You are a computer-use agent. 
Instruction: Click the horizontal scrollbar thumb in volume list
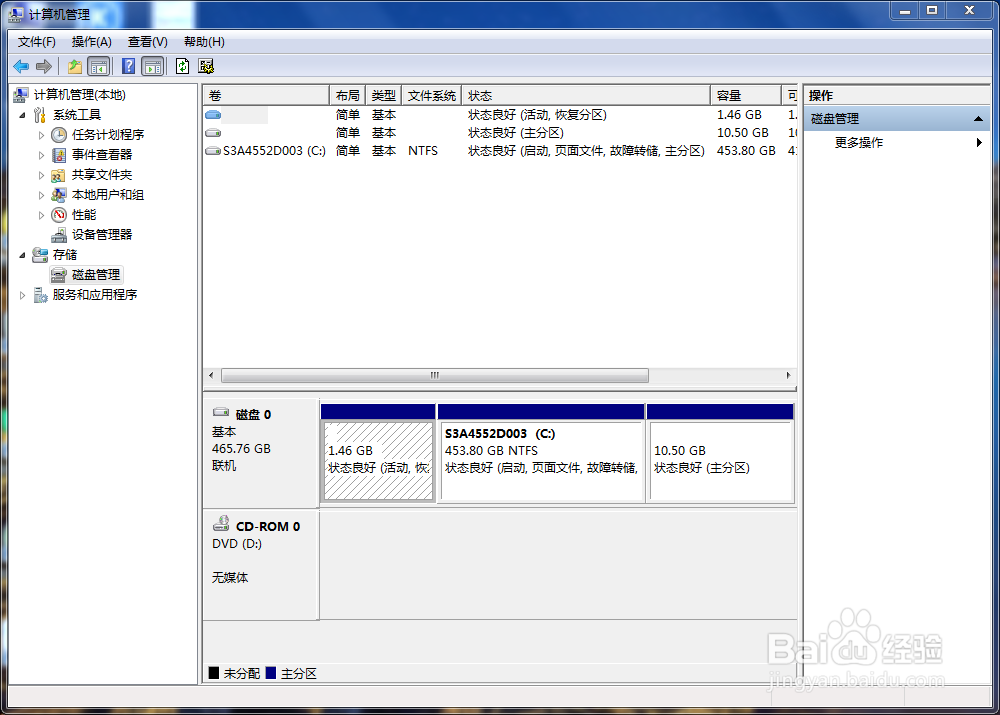click(x=435, y=376)
